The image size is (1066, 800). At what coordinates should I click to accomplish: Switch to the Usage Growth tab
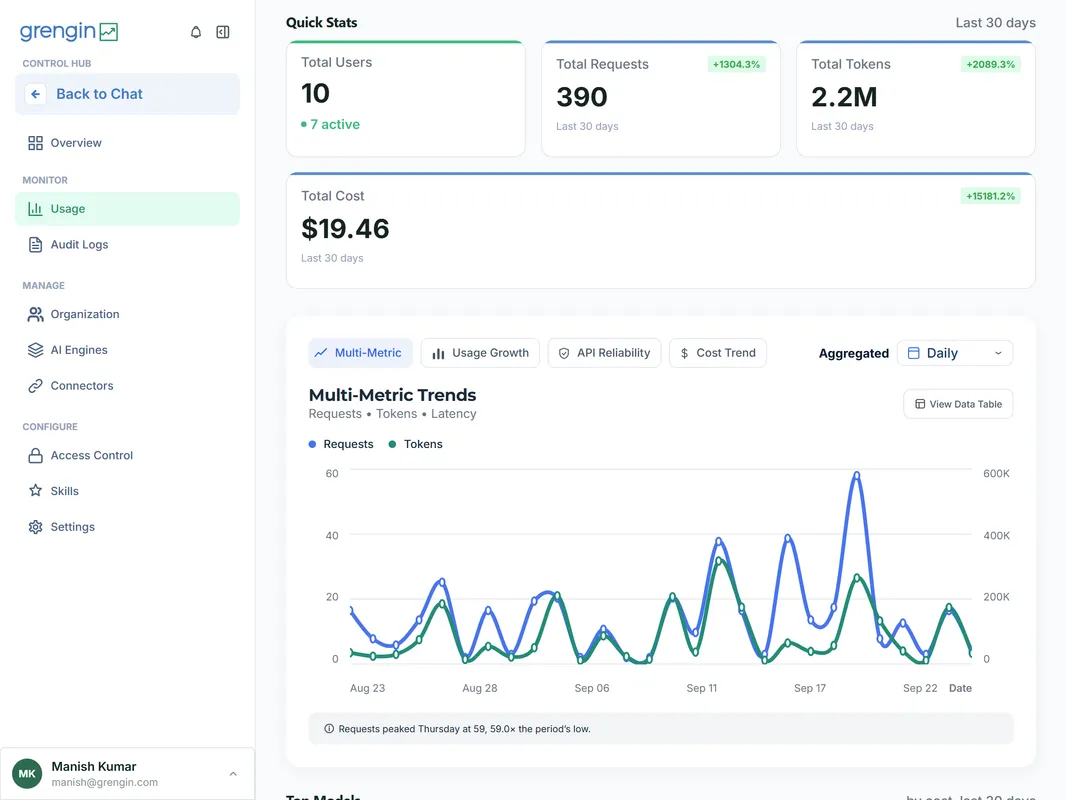click(x=480, y=353)
